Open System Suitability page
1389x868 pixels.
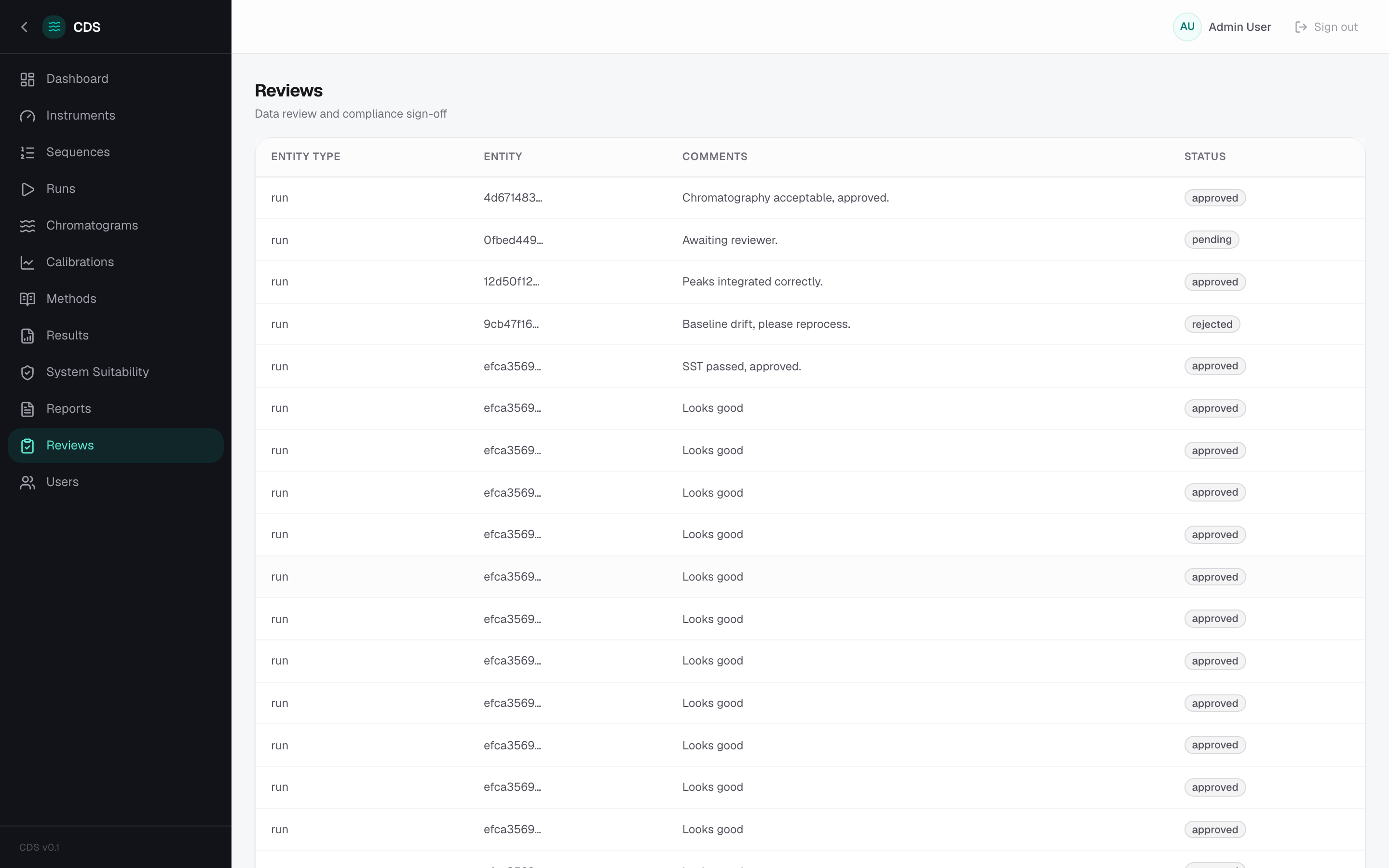115,373
